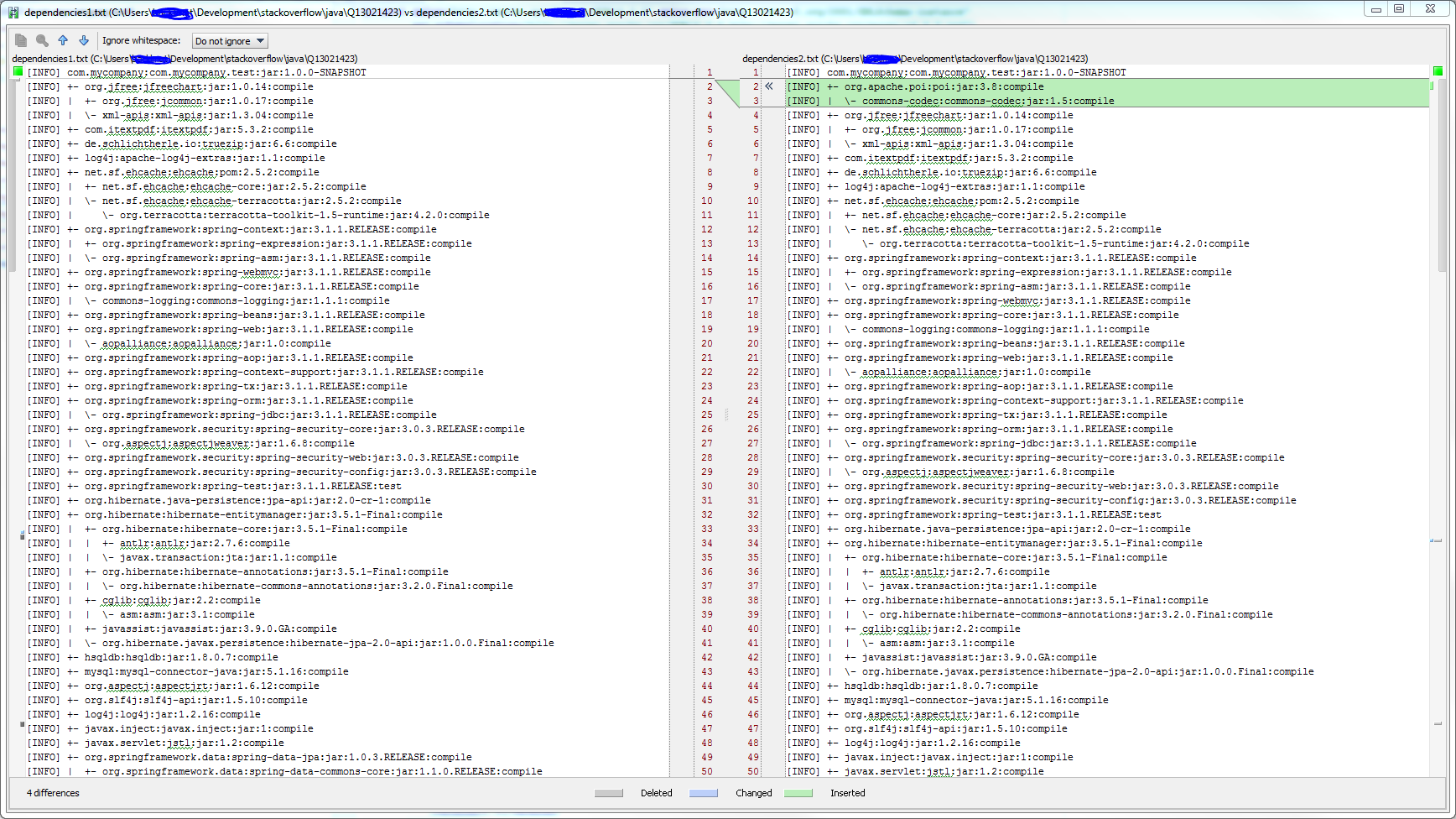
Task: Maximize the diff window
Action: (1399, 9)
